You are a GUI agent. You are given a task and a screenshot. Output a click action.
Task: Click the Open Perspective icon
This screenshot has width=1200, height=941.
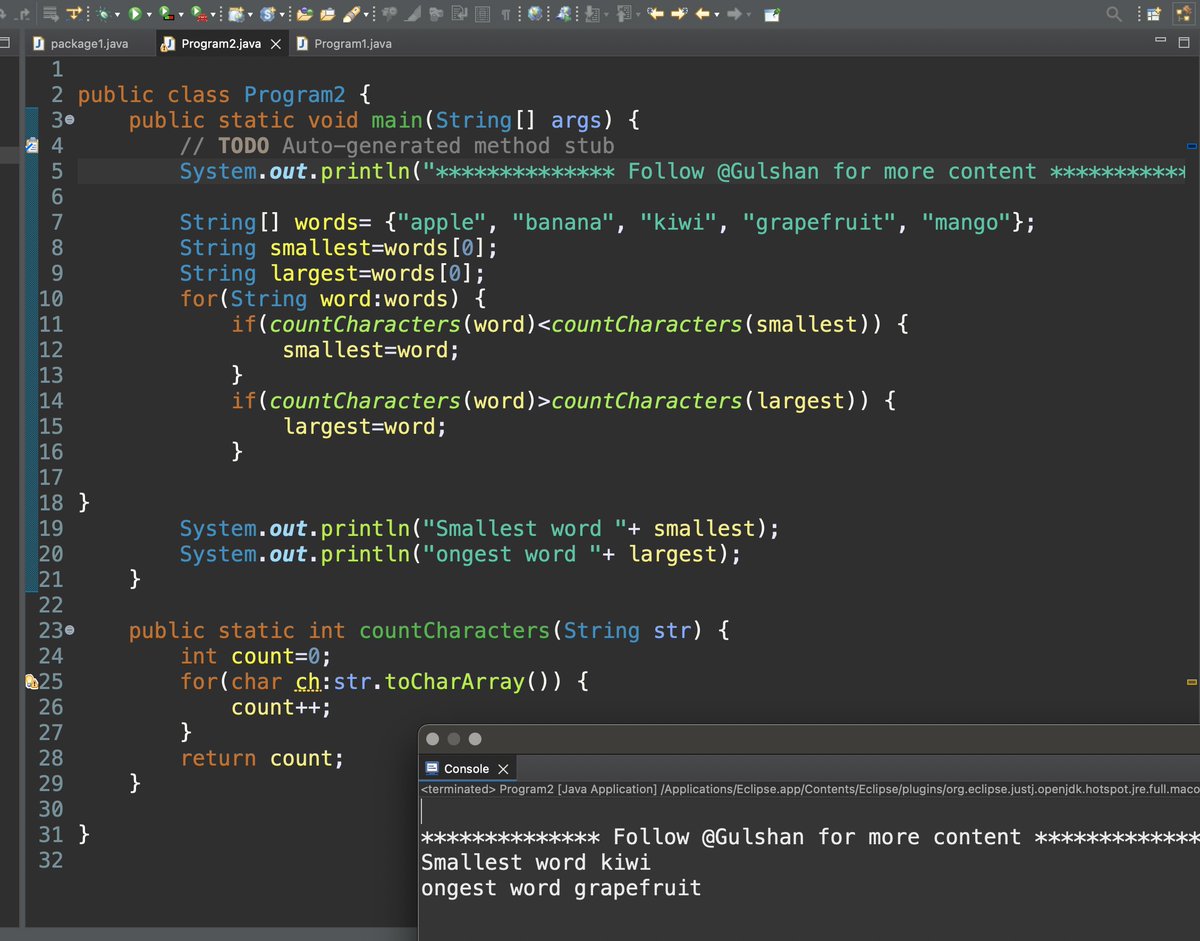[1154, 14]
